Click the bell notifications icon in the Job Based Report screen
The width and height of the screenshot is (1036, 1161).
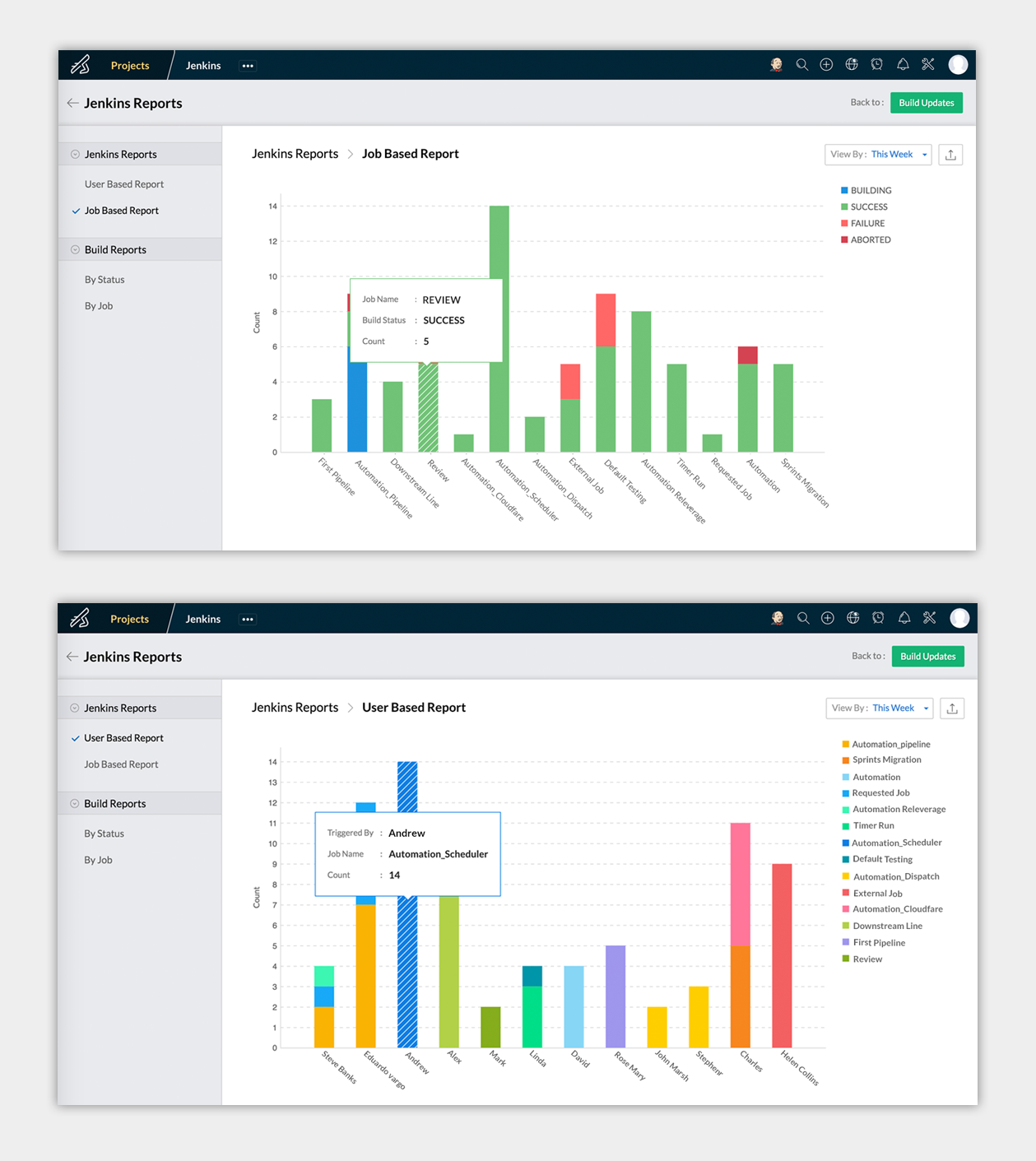pos(903,64)
